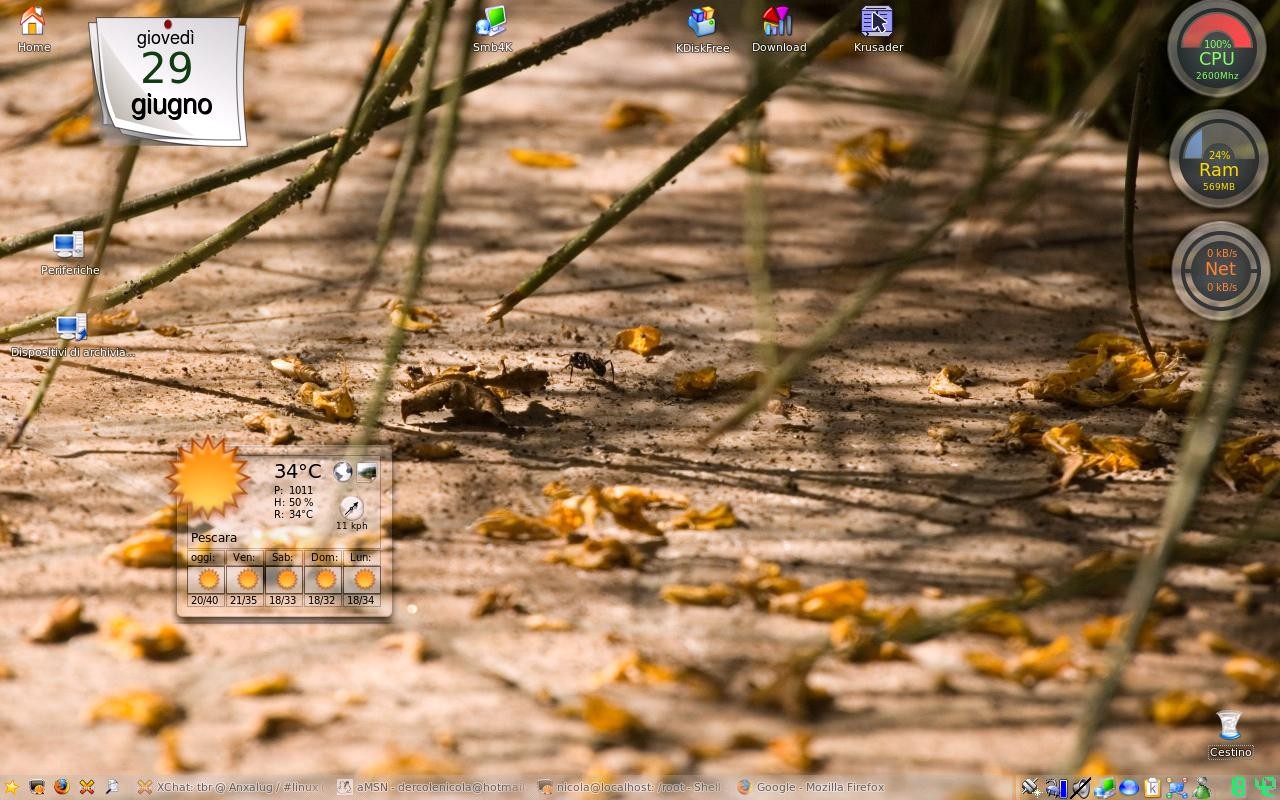Click the muted volume tray icon
This screenshot has height=800, width=1280.
[1081, 788]
